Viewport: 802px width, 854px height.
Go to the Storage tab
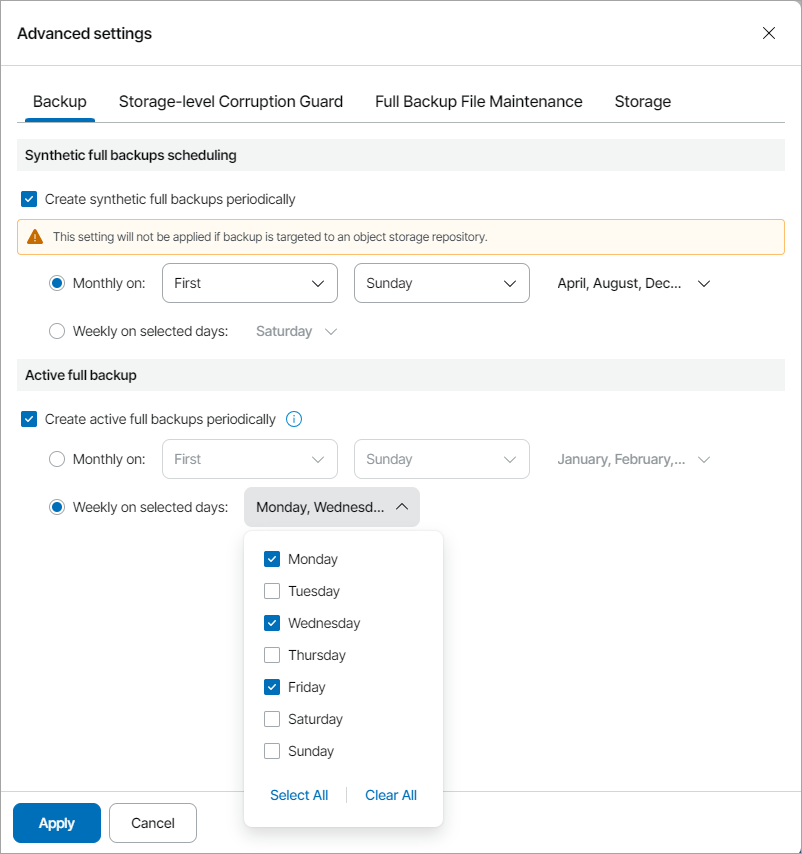(643, 101)
